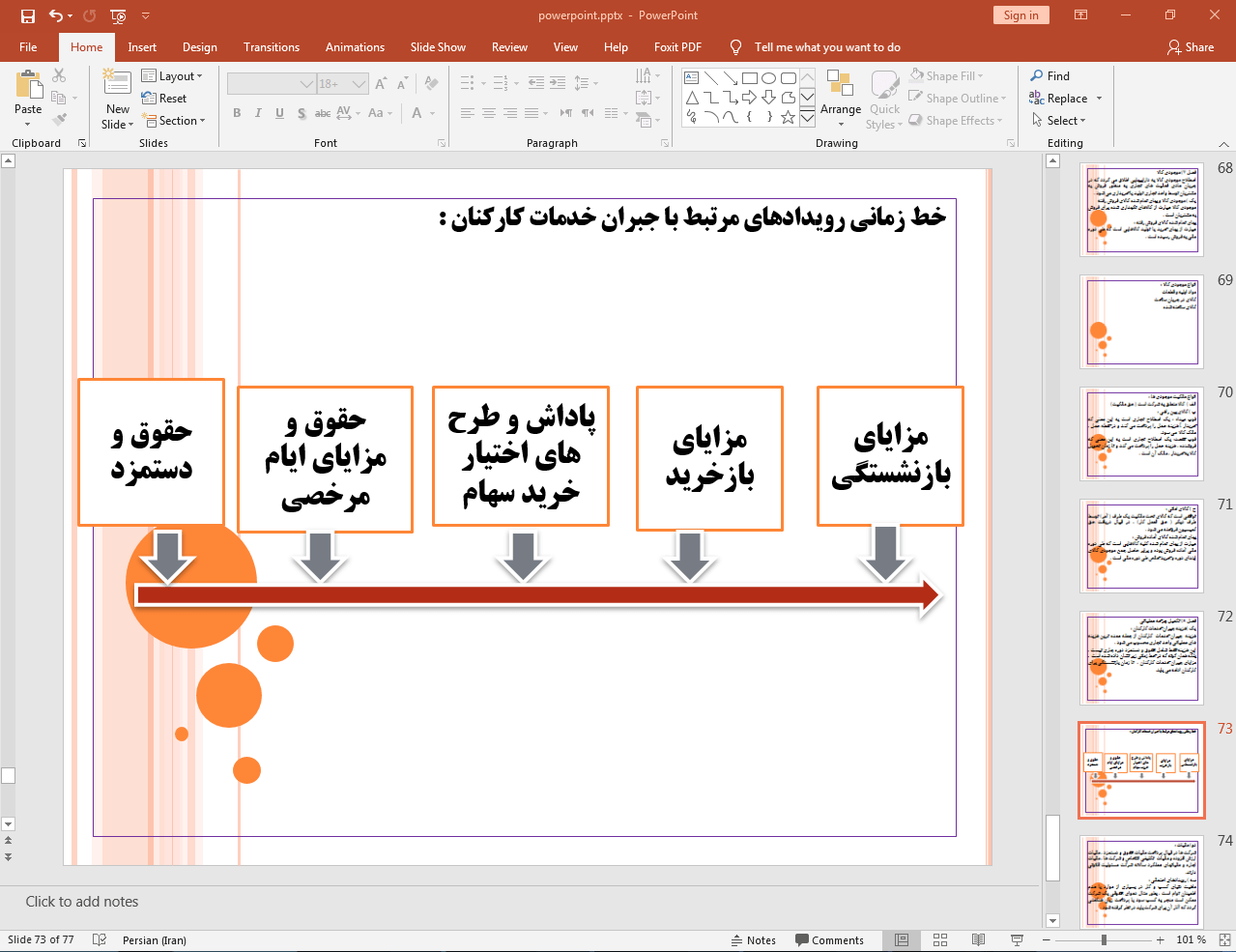This screenshot has height=952, width=1236.
Task: Toggle Underline formatting
Action: (279, 113)
